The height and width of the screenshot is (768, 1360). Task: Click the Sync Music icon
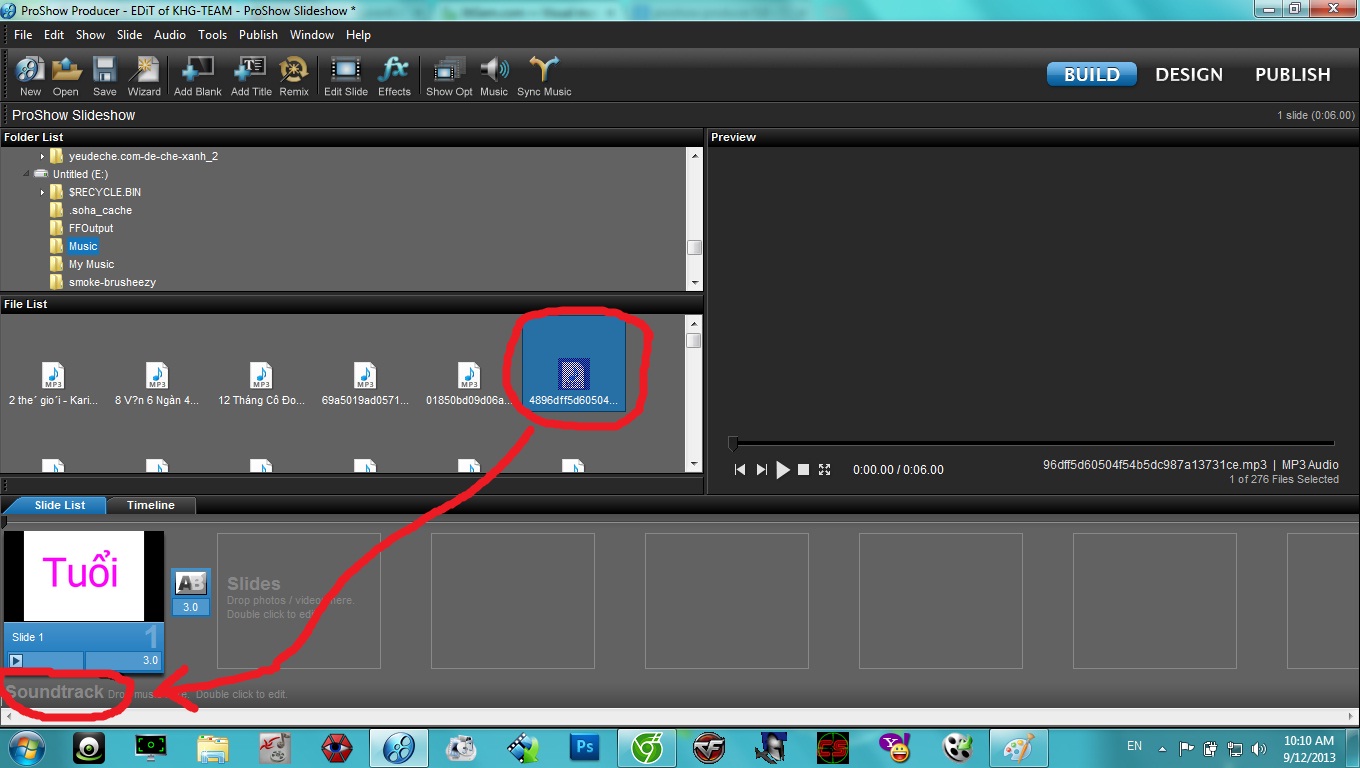click(544, 76)
